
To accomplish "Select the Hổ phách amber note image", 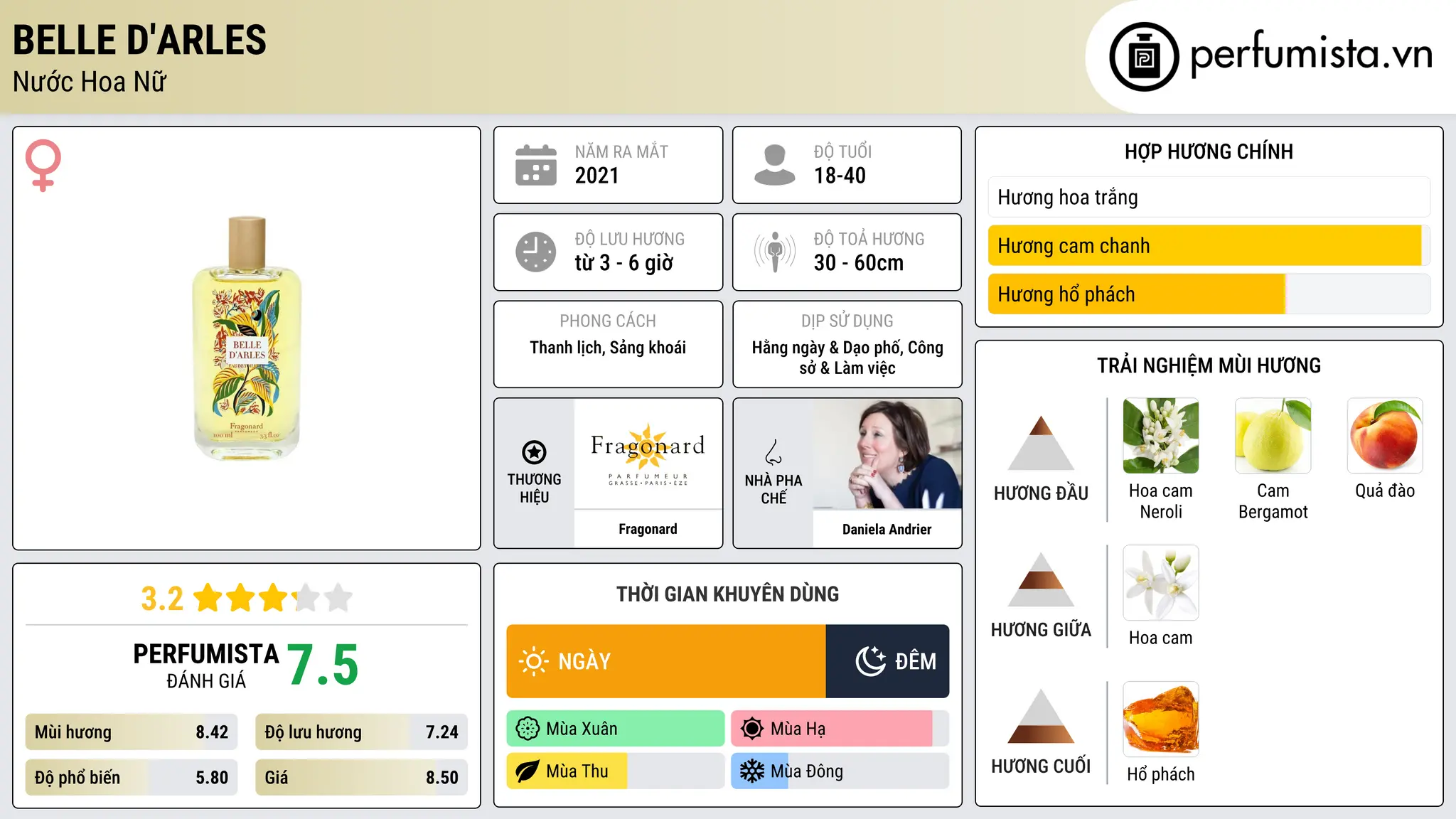I will pyautogui.click(x=1161, y=719).
